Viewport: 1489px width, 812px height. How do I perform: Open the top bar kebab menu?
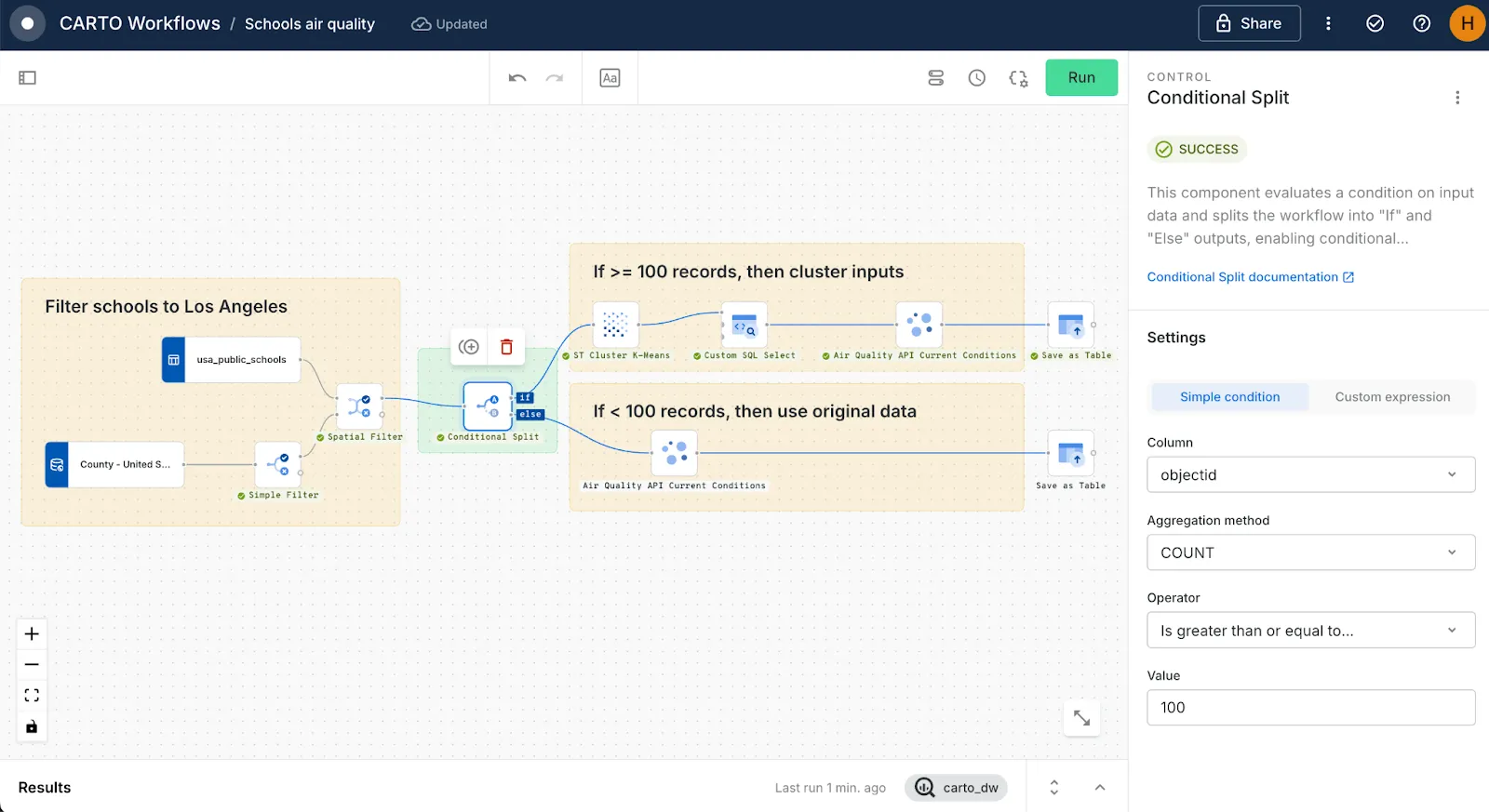1328,24
